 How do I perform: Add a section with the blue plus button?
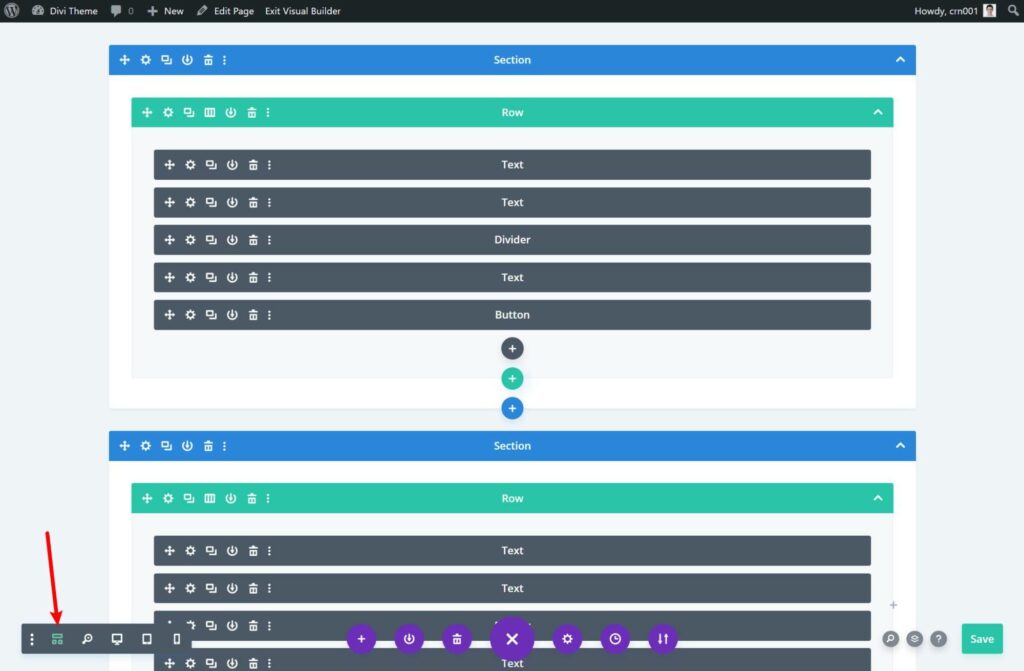(512, 408)
